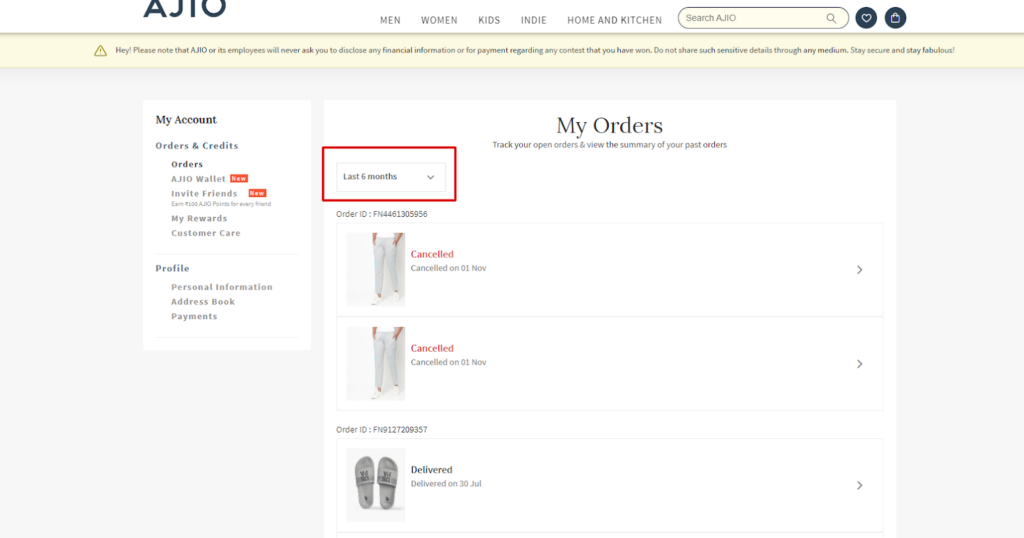Click the AJIO logo

pos(185,8)
